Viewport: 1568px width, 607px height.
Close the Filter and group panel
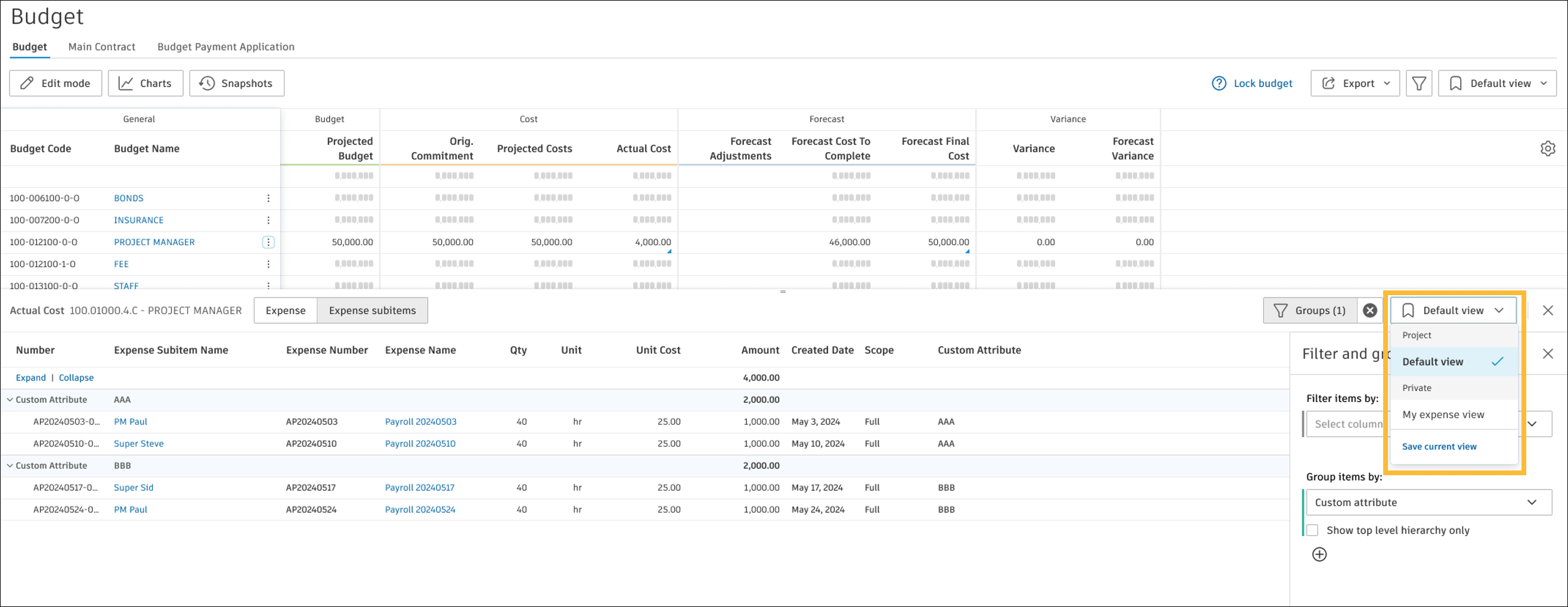tap(1548, 354)
